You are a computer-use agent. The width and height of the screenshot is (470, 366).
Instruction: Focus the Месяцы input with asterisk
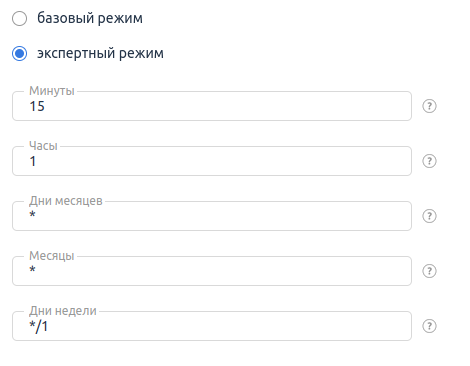pyautogui.click(x=212, y=271)
